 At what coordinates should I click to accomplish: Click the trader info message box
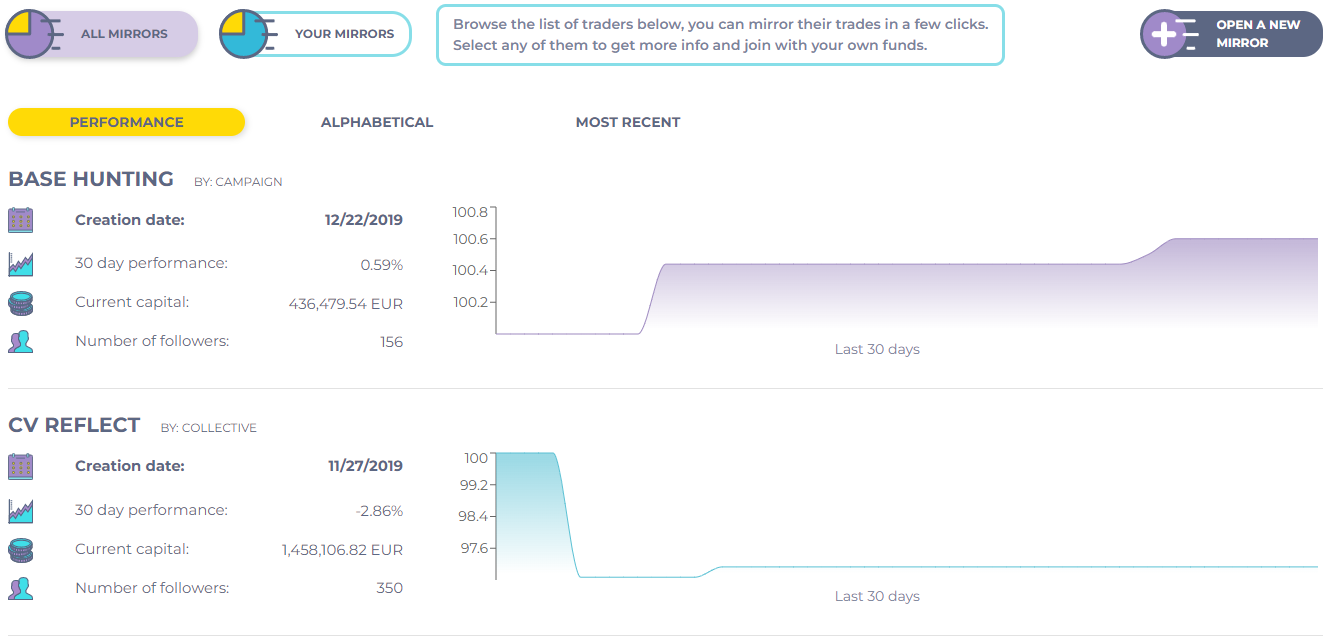click(723, 34)
